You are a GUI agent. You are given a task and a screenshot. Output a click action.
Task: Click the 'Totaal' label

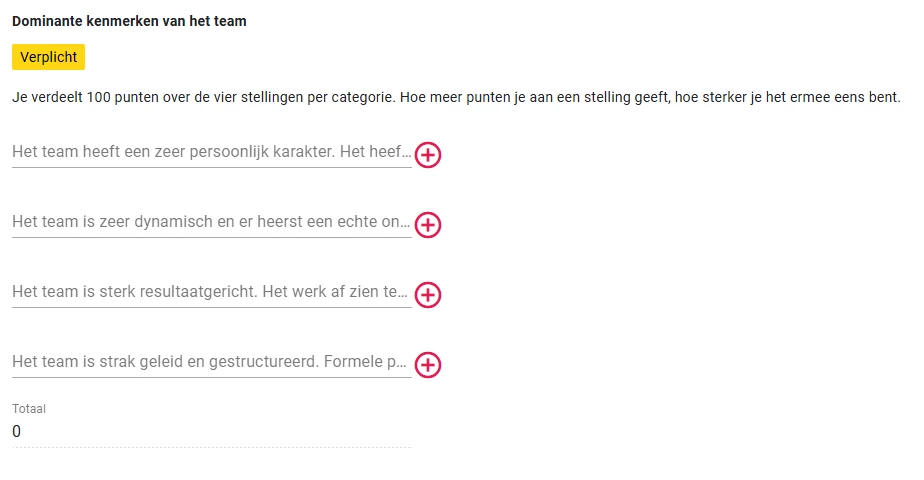29,409
